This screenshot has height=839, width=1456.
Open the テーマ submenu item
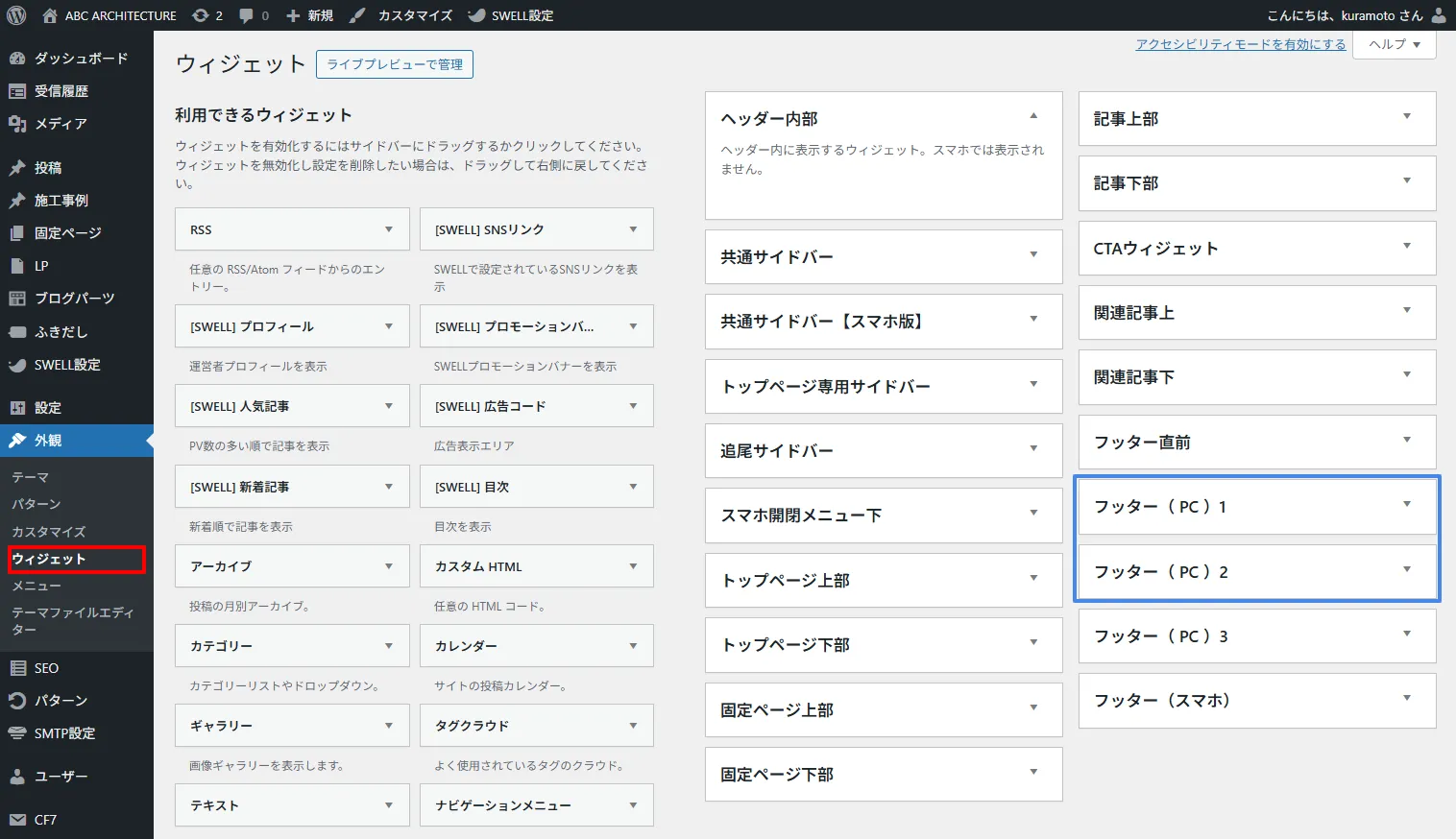pos(30,477)
